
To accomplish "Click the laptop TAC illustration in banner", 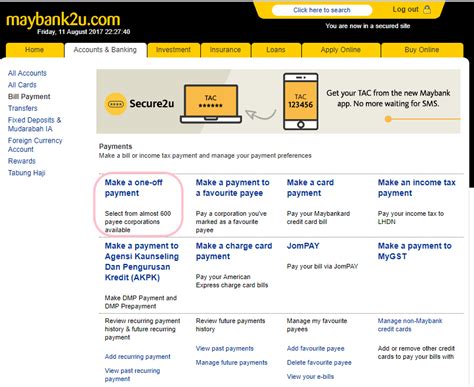I will coord(211,104).
